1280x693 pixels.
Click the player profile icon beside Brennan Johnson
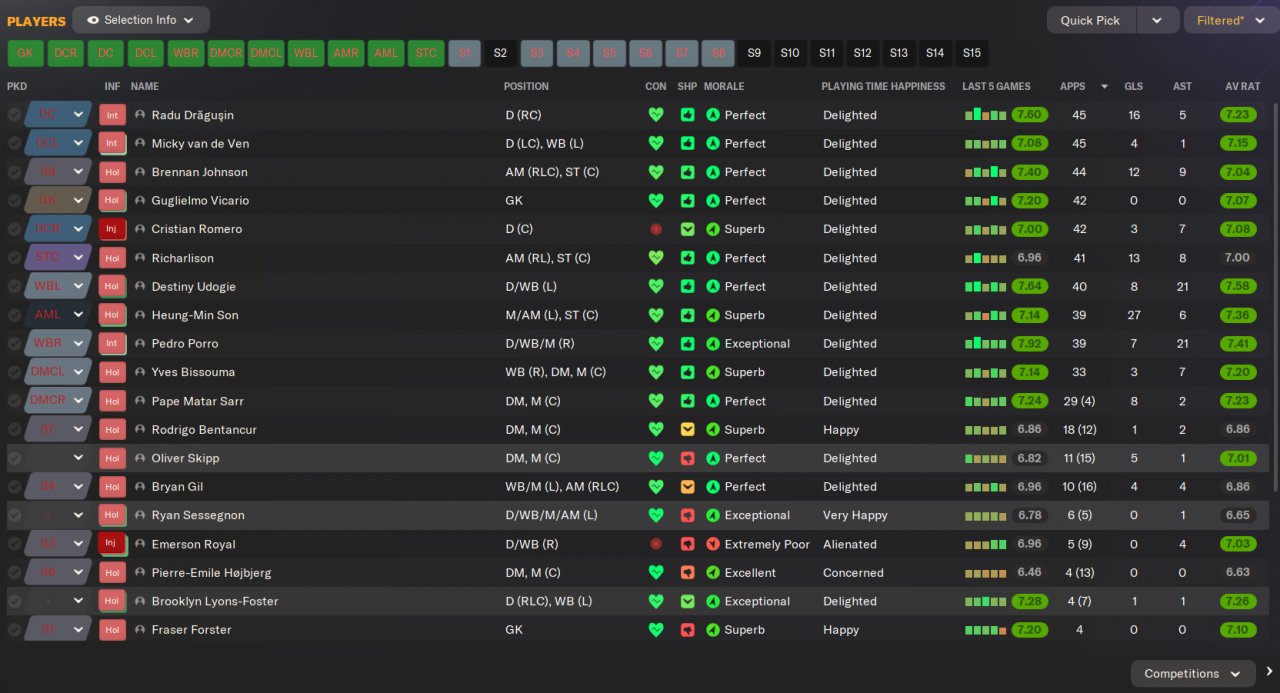(140, 172)
